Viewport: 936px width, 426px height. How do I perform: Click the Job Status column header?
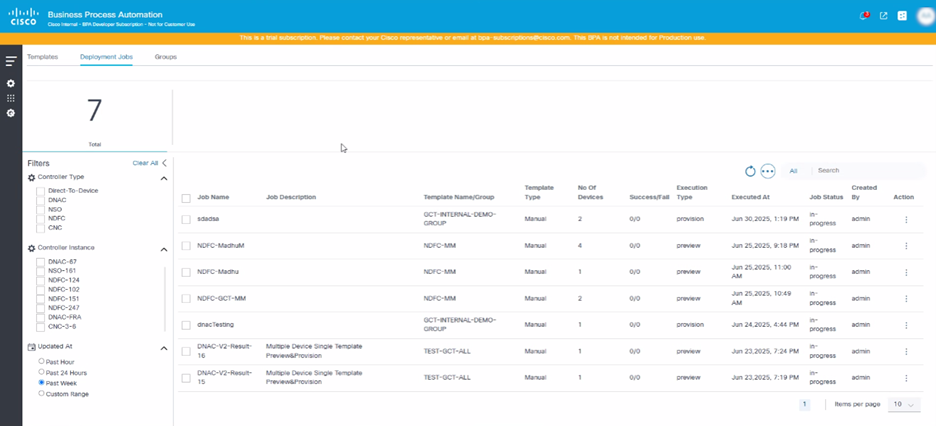[x=826, y=197]
